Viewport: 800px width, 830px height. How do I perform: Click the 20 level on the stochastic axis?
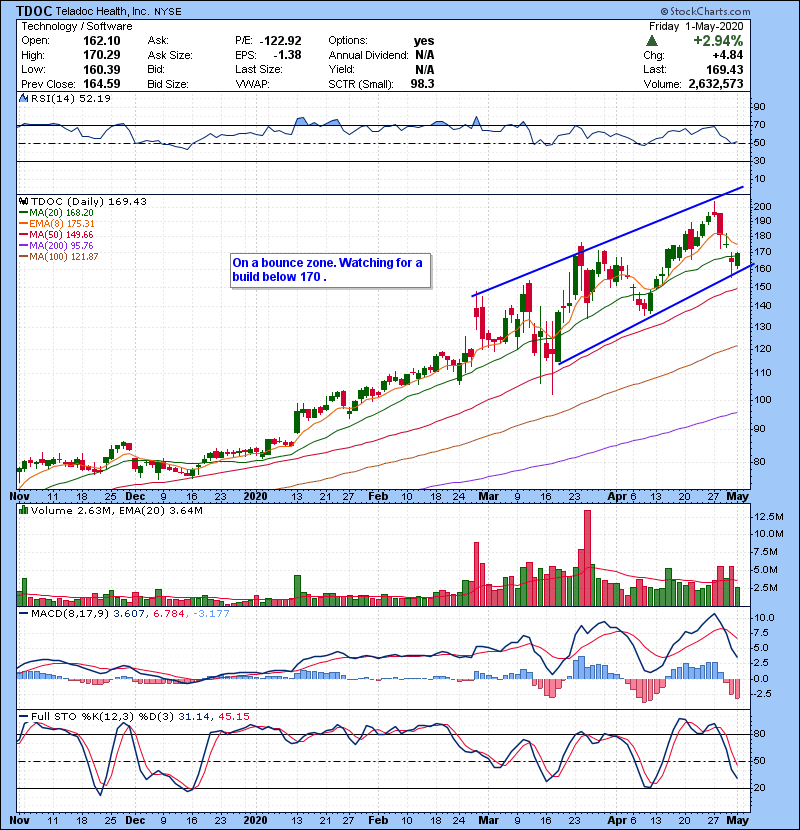click(x=759, y=788)
